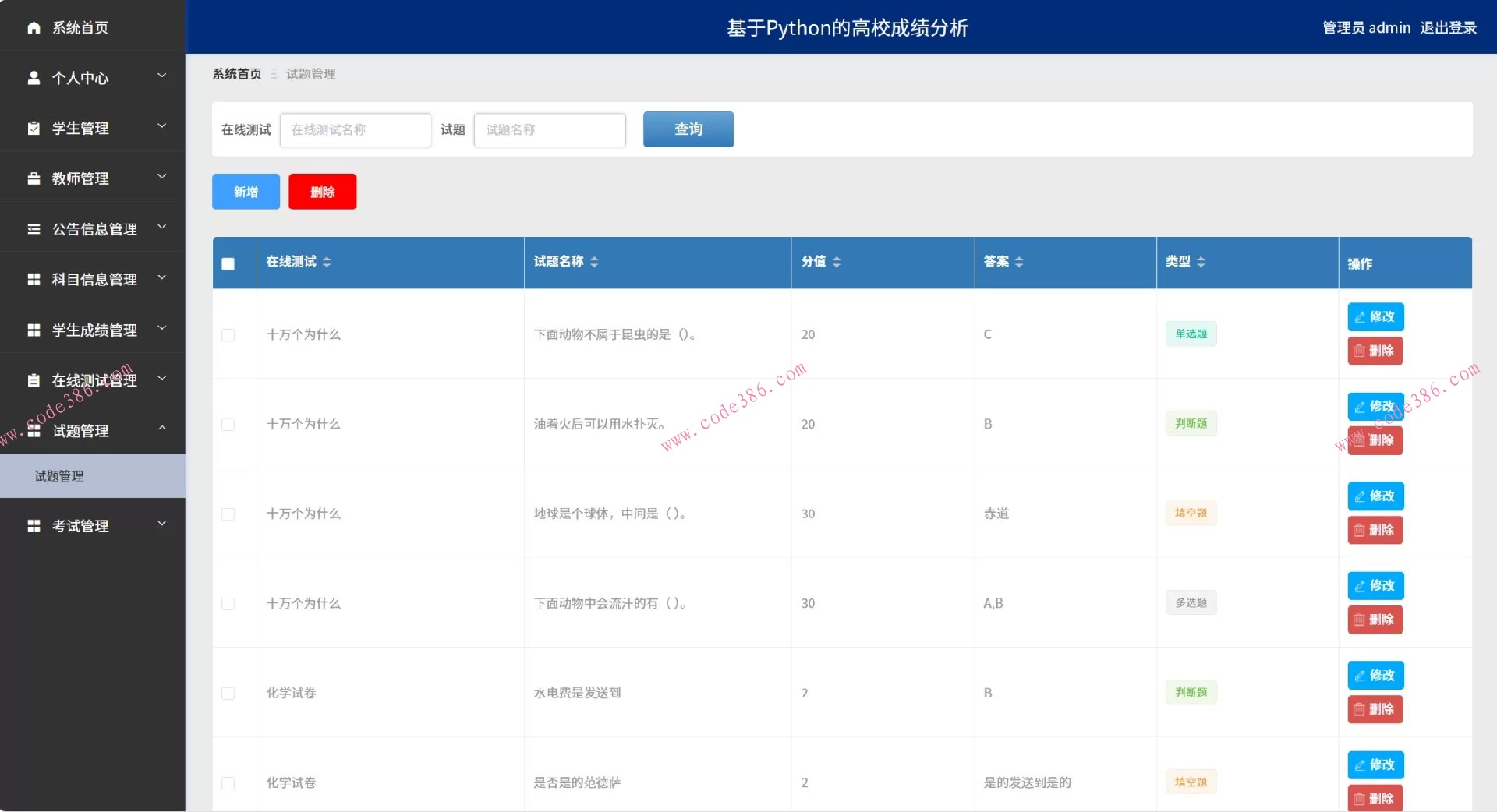Image resolution: width=1497 pixels, height=812 pixels.
Task: Tick the checkbox for 油着火后可以用水扑灭 row
Action: click(x=228, y=425)
